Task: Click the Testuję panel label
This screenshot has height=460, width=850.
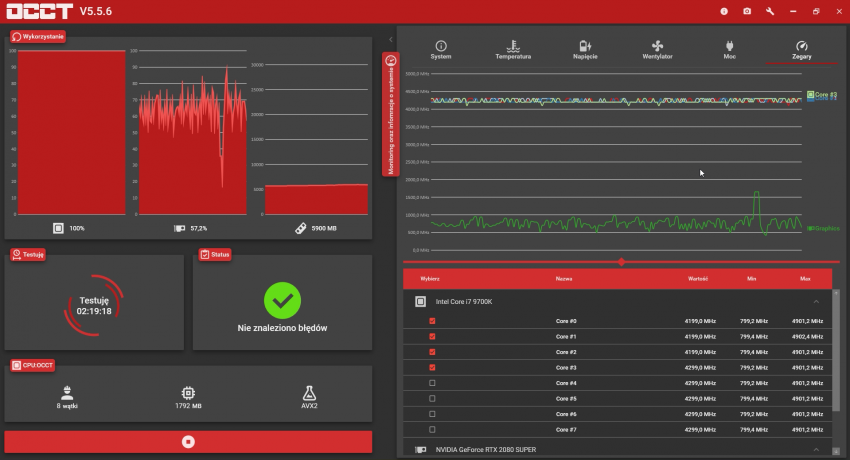Action: point(28,254)
